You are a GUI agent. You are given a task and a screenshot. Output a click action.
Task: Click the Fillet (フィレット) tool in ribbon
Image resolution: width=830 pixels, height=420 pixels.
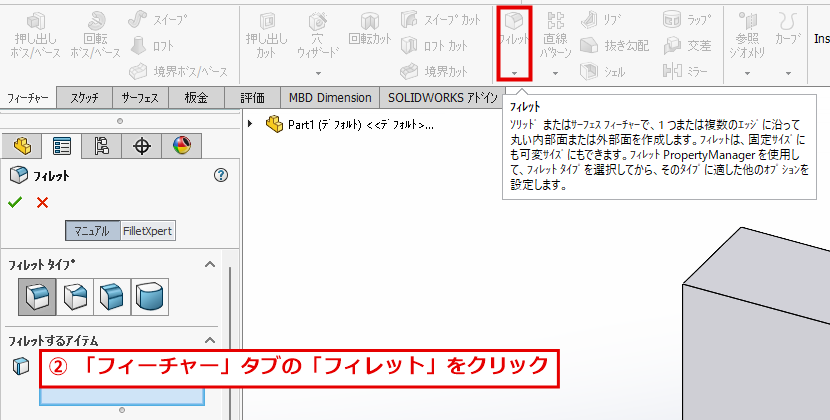514,30
